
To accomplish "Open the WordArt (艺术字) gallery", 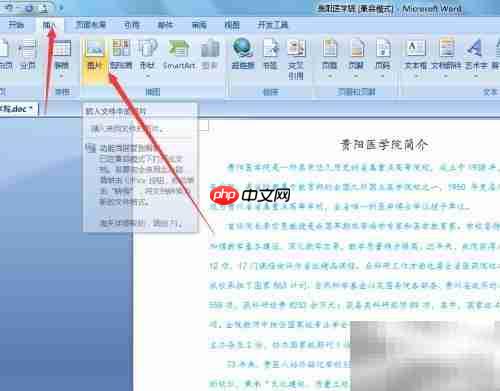I will 476,58.
